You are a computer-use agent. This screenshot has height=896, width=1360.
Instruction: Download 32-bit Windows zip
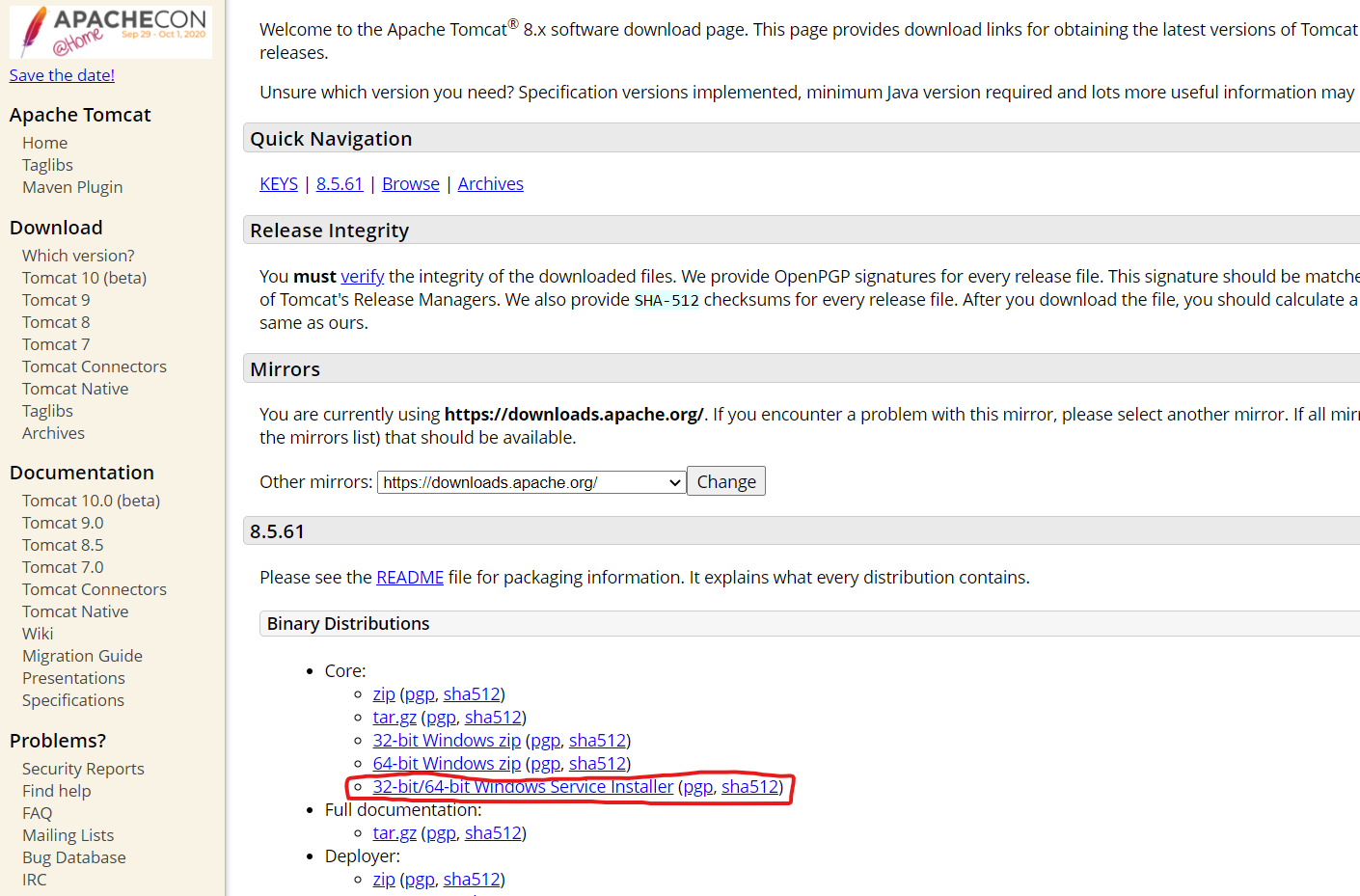(447, 741)
